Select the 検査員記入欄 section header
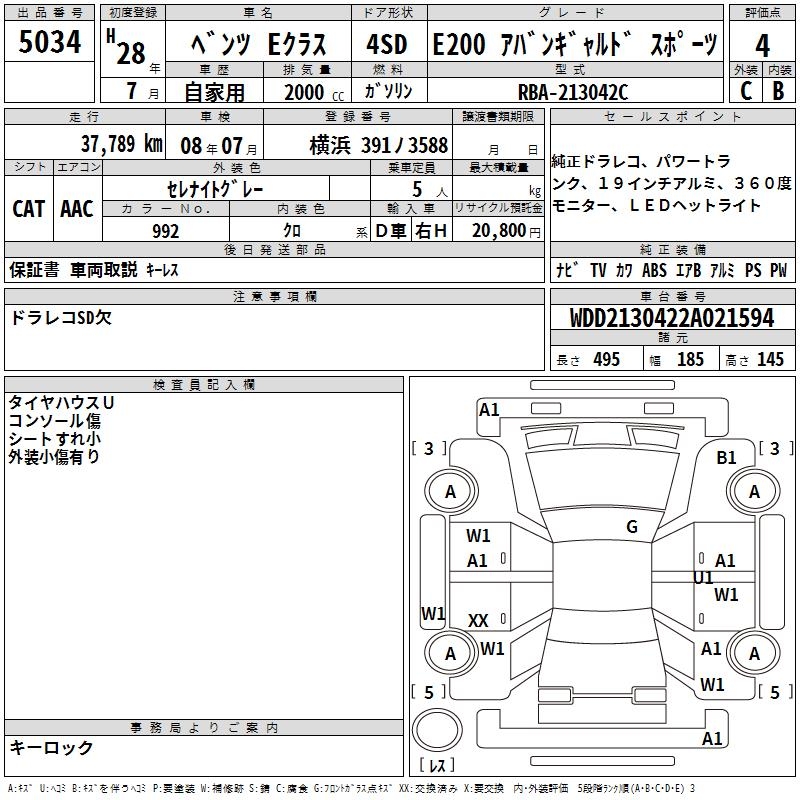The height and width of the screenshot is (800, 800). [x=204, y=385]
